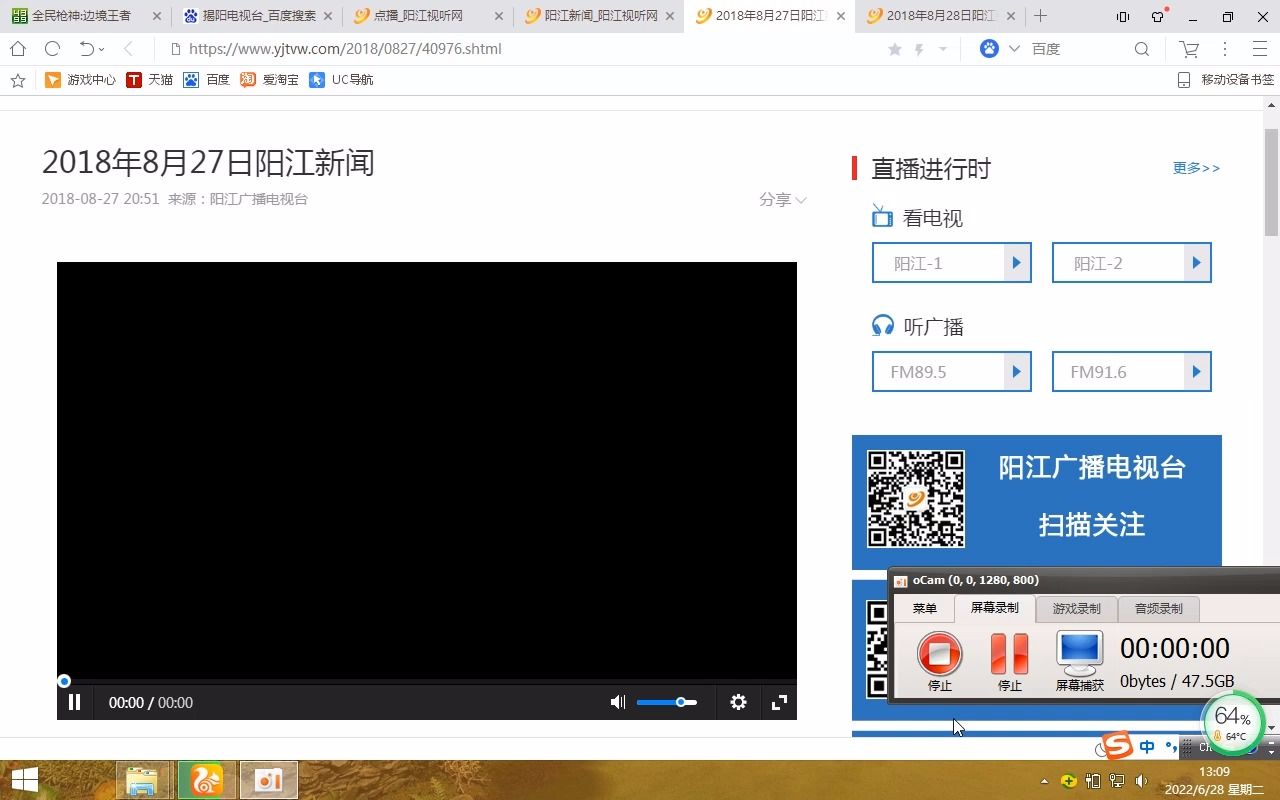Screen dimensions: 1280x800
Task: Bookmark this page with the star icon
Action: [895, 49]
